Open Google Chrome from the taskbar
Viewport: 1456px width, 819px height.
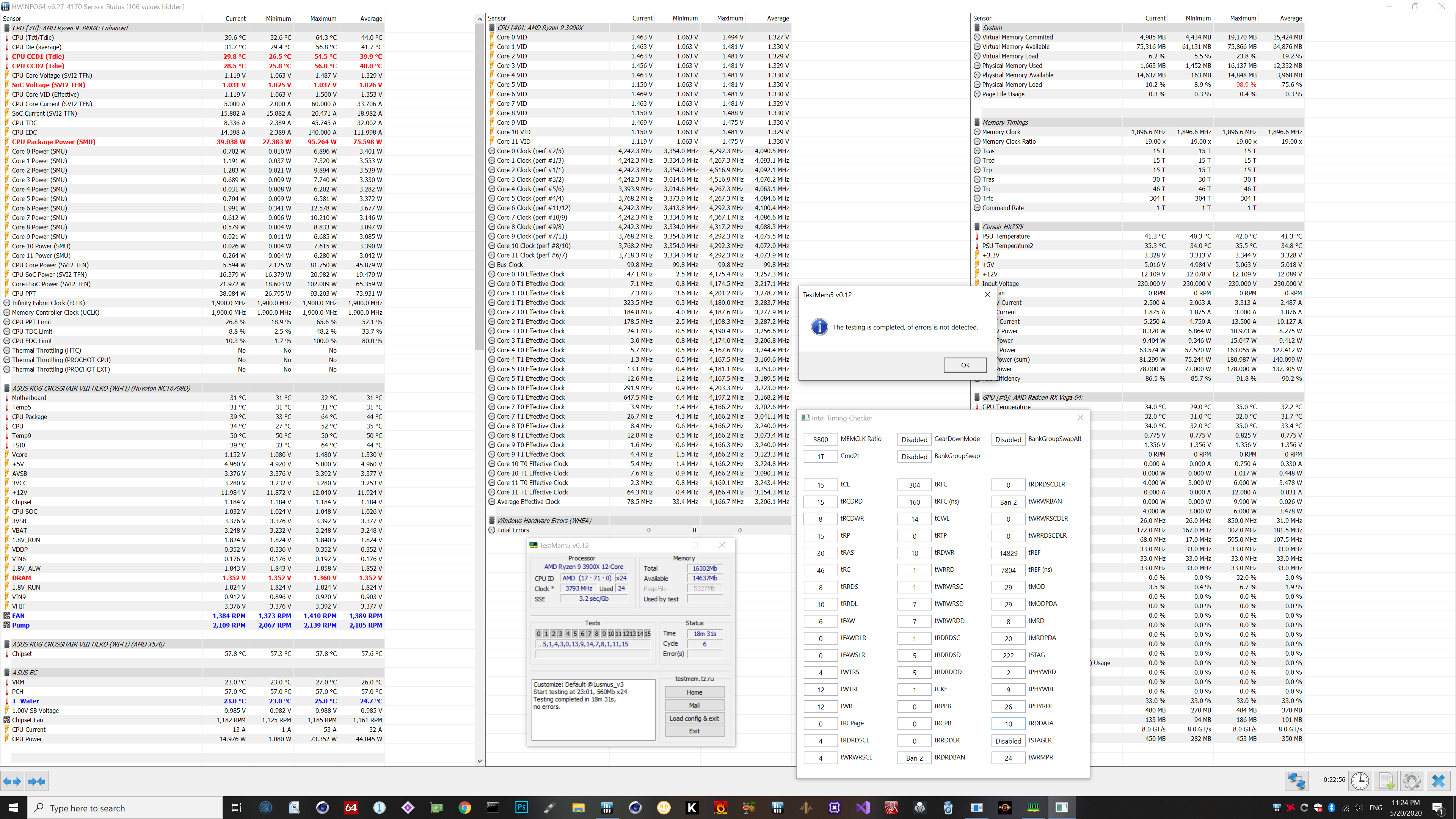[464, 807]
